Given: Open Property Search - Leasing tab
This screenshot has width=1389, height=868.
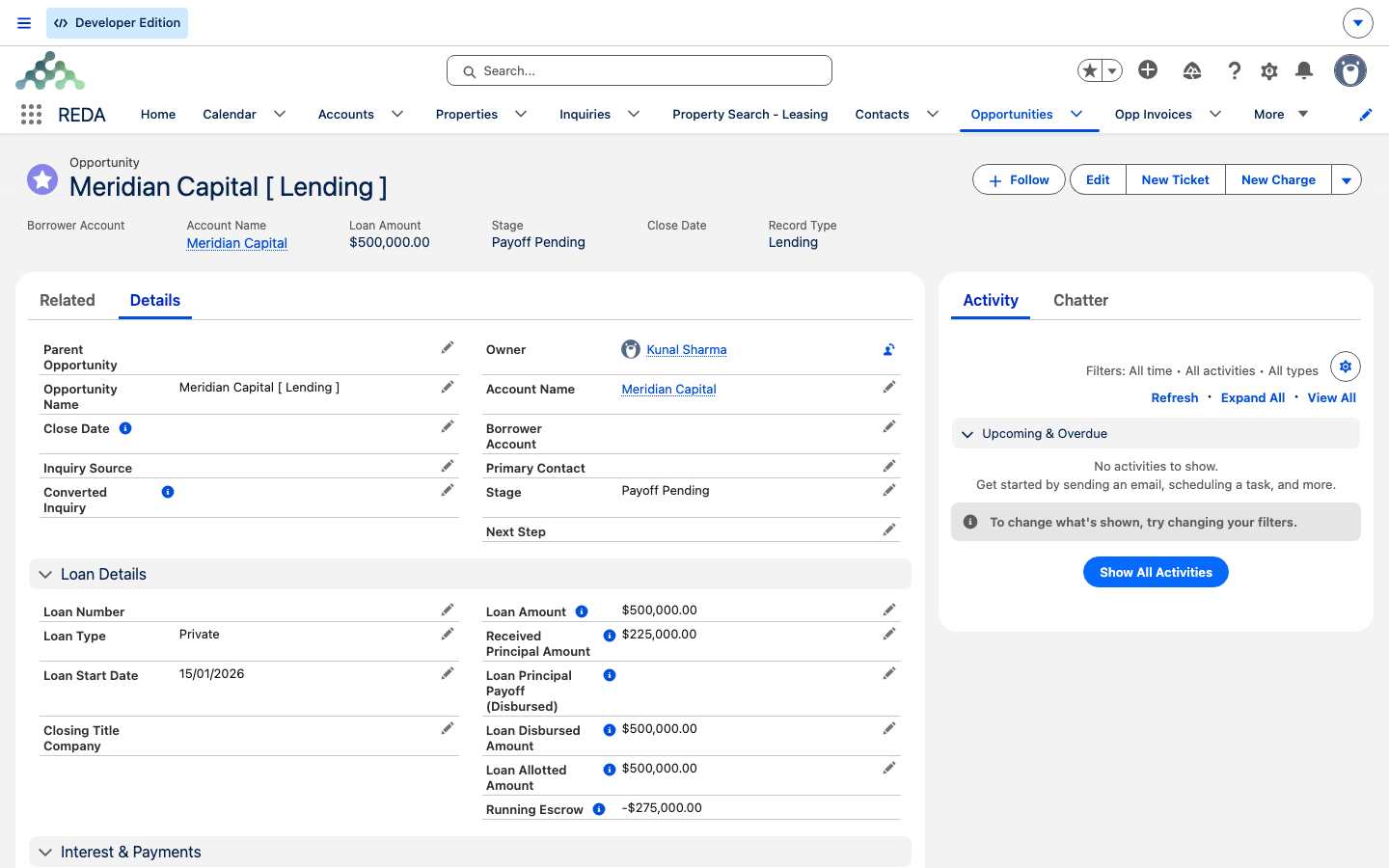Looking at the screenshot, I should [750, 114].
